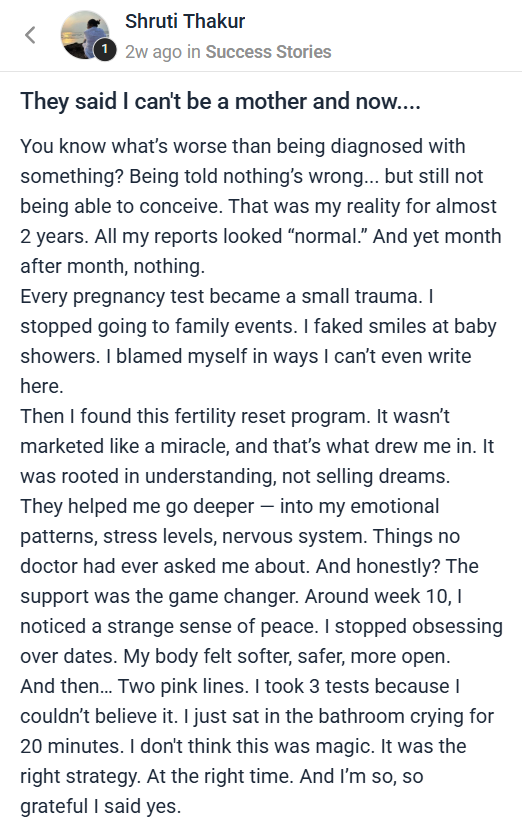Open the author name Shruti Thakur

pos(185,21)
